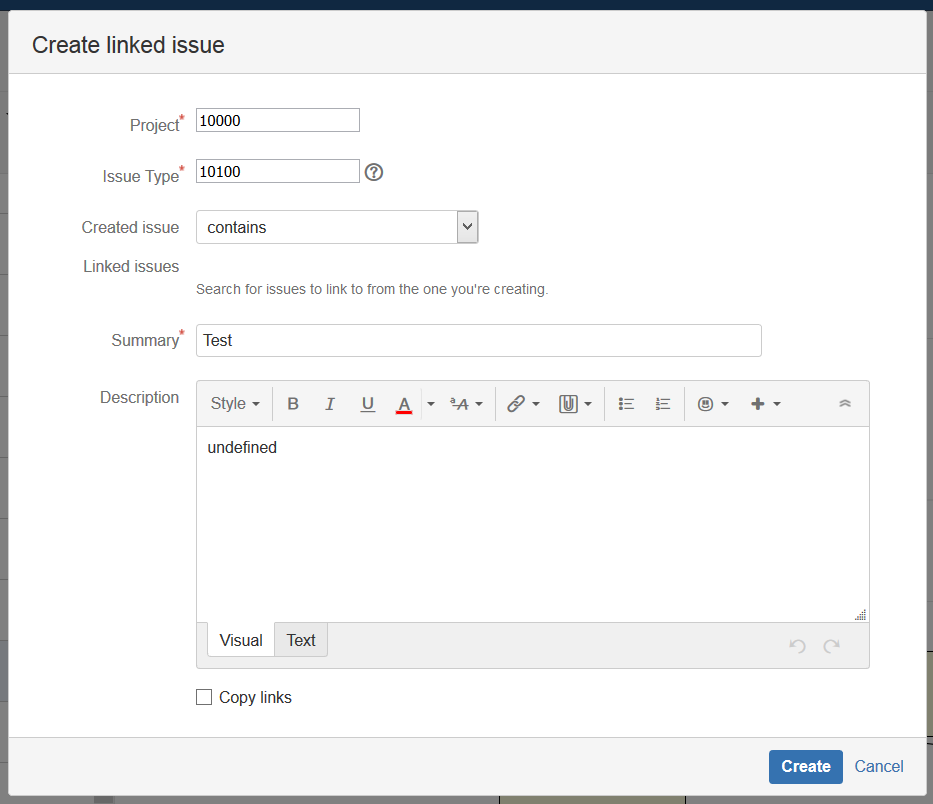The height and width of the screenshot is (804, 933).
Task: Open the attachment dropdown
Action: (575, 404)
